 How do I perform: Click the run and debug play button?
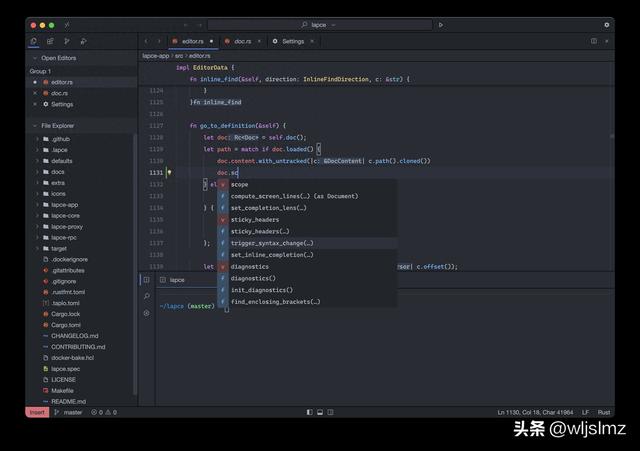(x=441, y=25)
